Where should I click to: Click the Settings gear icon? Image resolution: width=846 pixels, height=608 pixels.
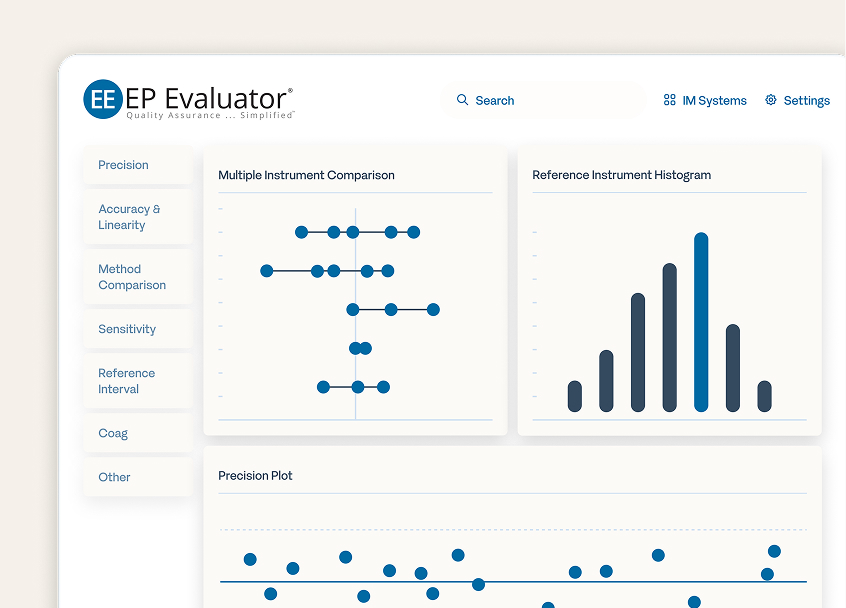tap(771, 100)
